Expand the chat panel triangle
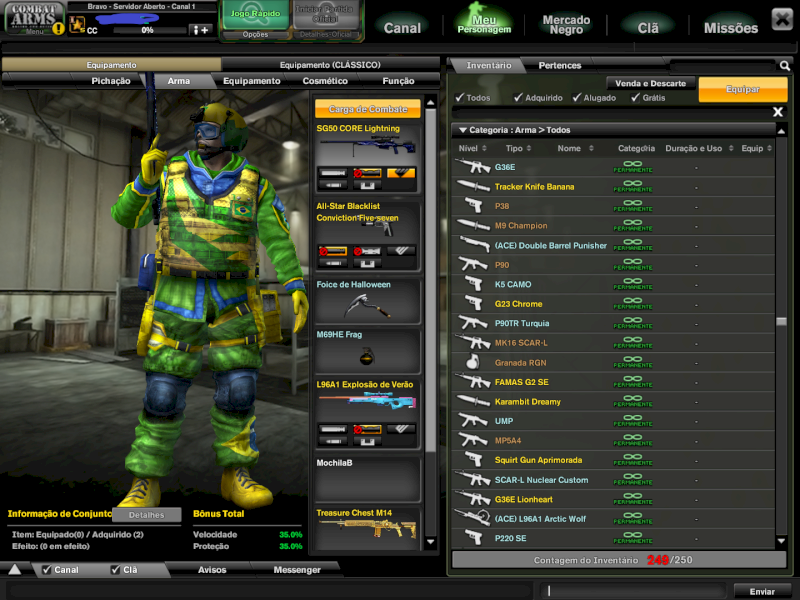The height and width of the screenshot is (600, 800). pyautogui.click(x=14, y=569)
